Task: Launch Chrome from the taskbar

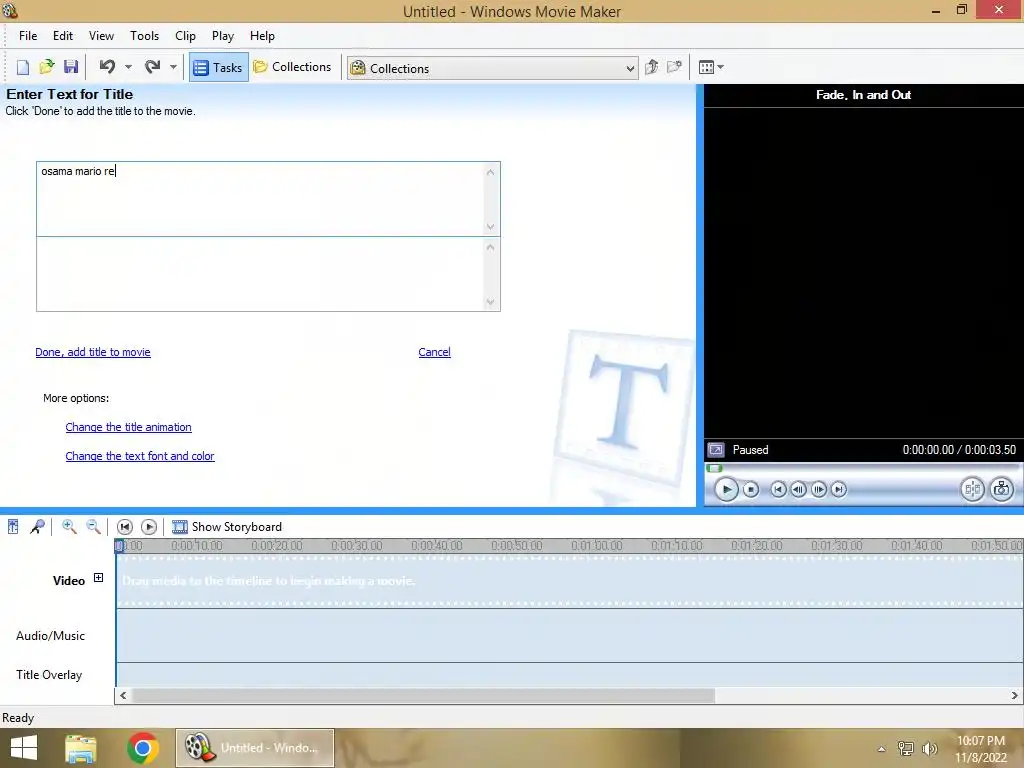Action: (142, 748)
